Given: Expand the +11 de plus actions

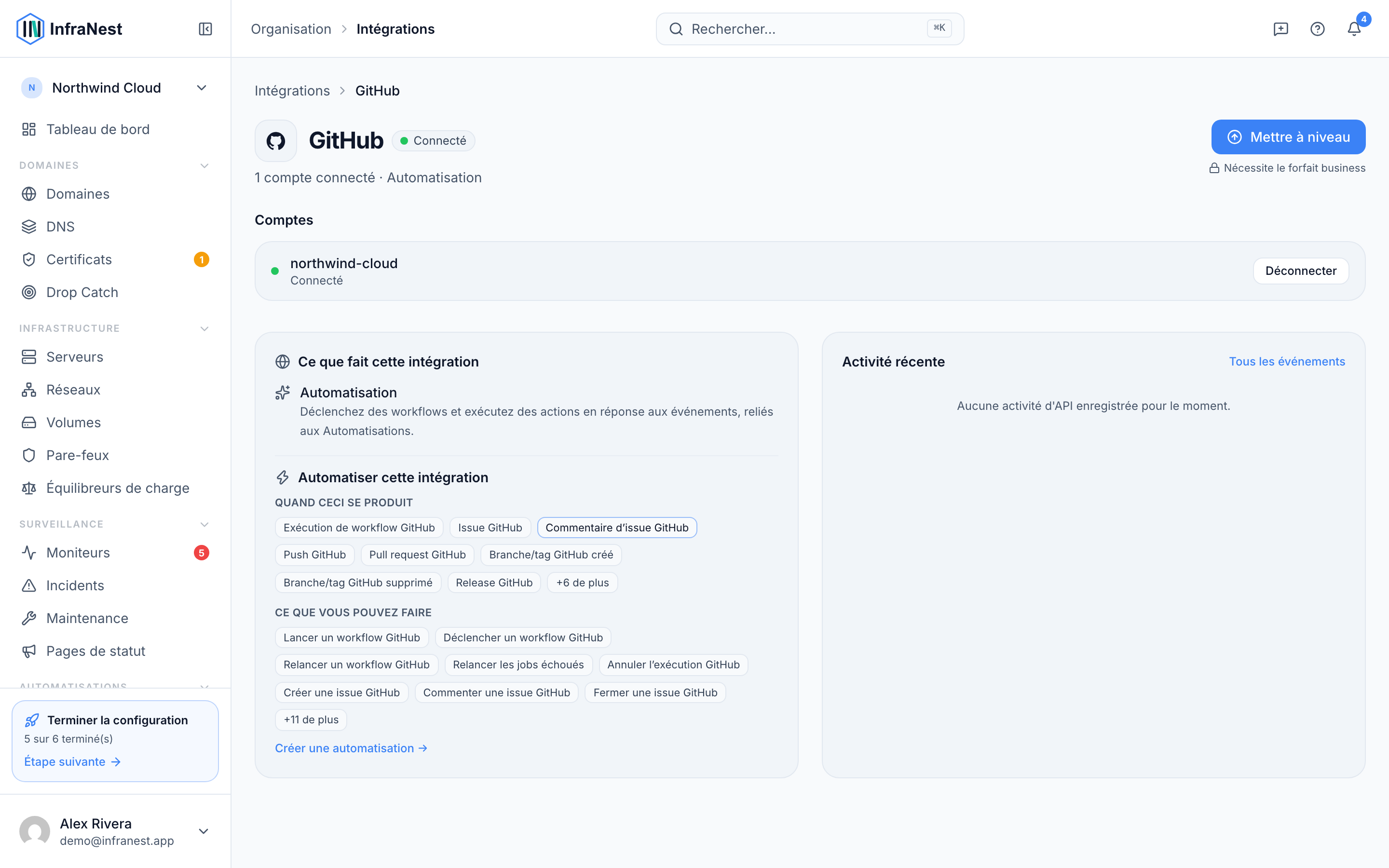Looking at the screenshot, I should pyautogui.click(x=311, y=720).
